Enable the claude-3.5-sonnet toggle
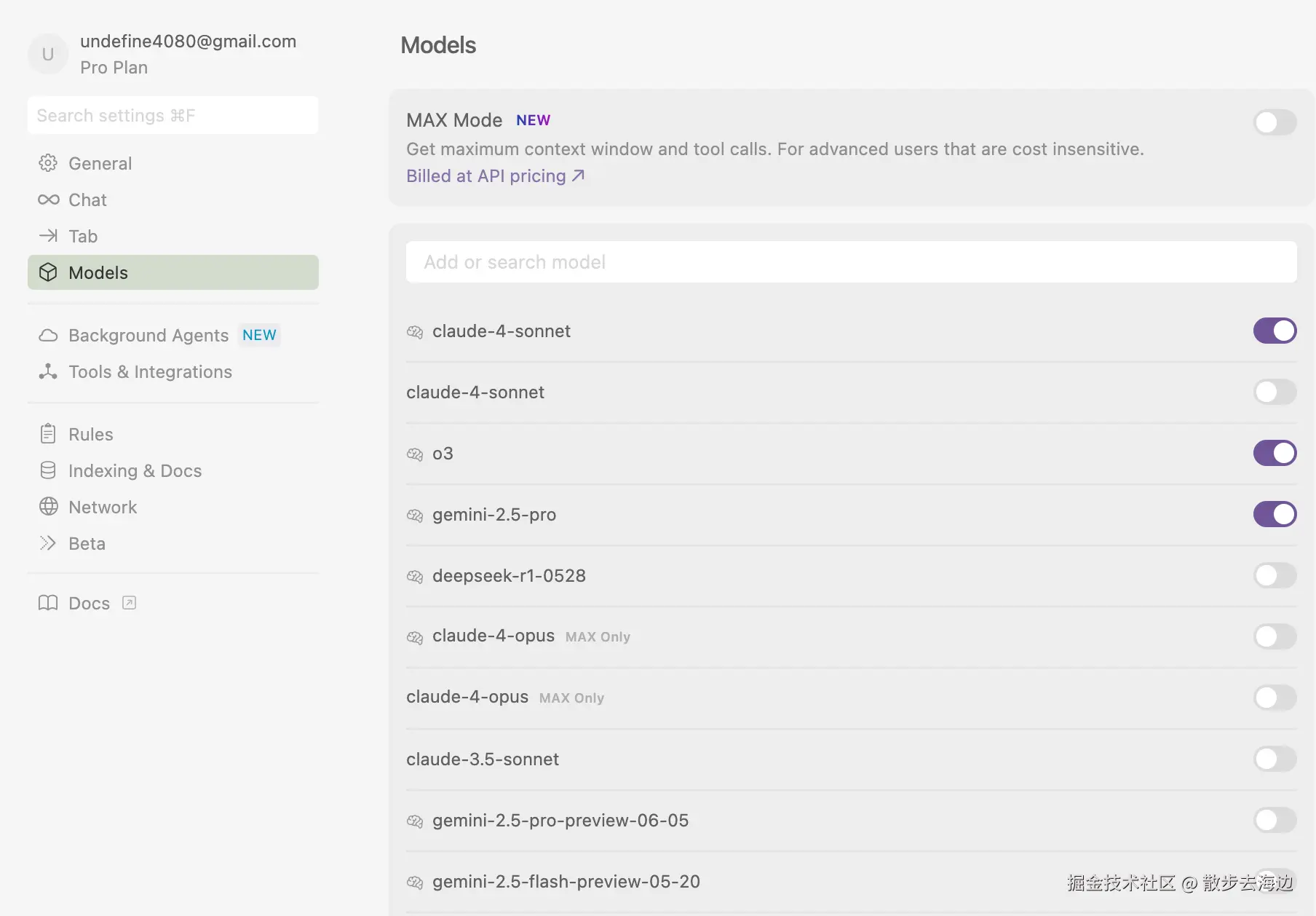The width and height of the screenshot is (1316, 916). [1275, 759]
